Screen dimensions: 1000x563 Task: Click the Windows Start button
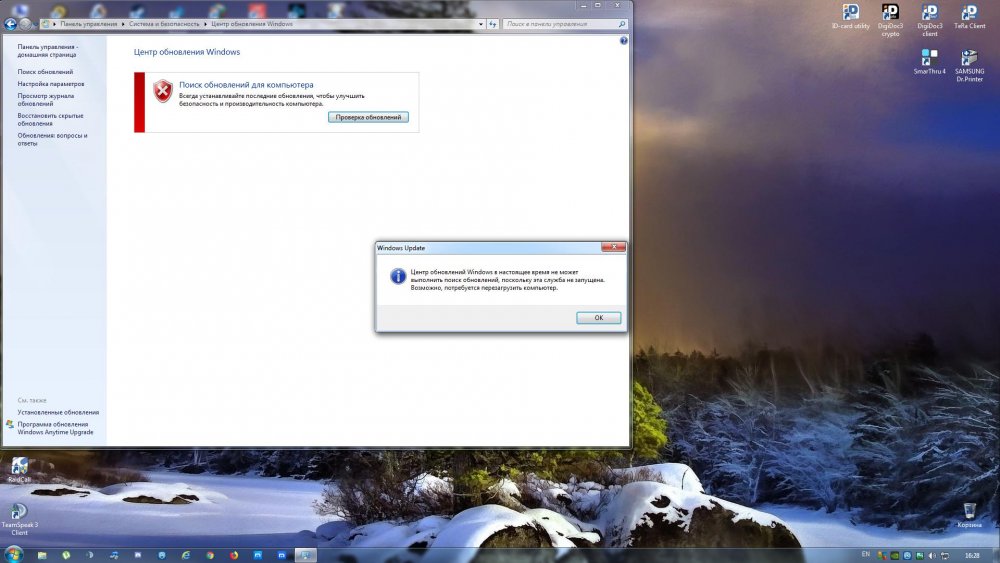(x=13, y=553)
